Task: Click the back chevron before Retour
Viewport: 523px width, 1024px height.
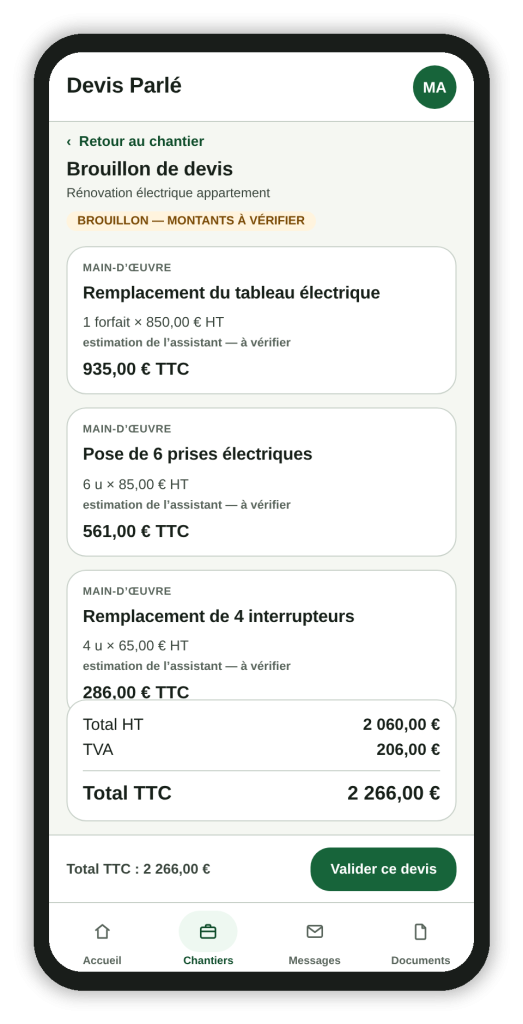Action: 69,142
